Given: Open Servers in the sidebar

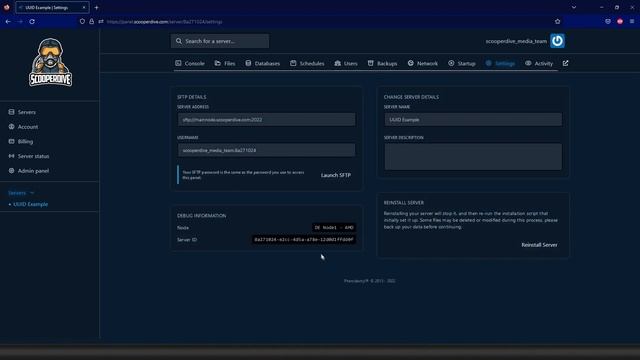Looking at the screenshot, I should [x=22, y=112].
